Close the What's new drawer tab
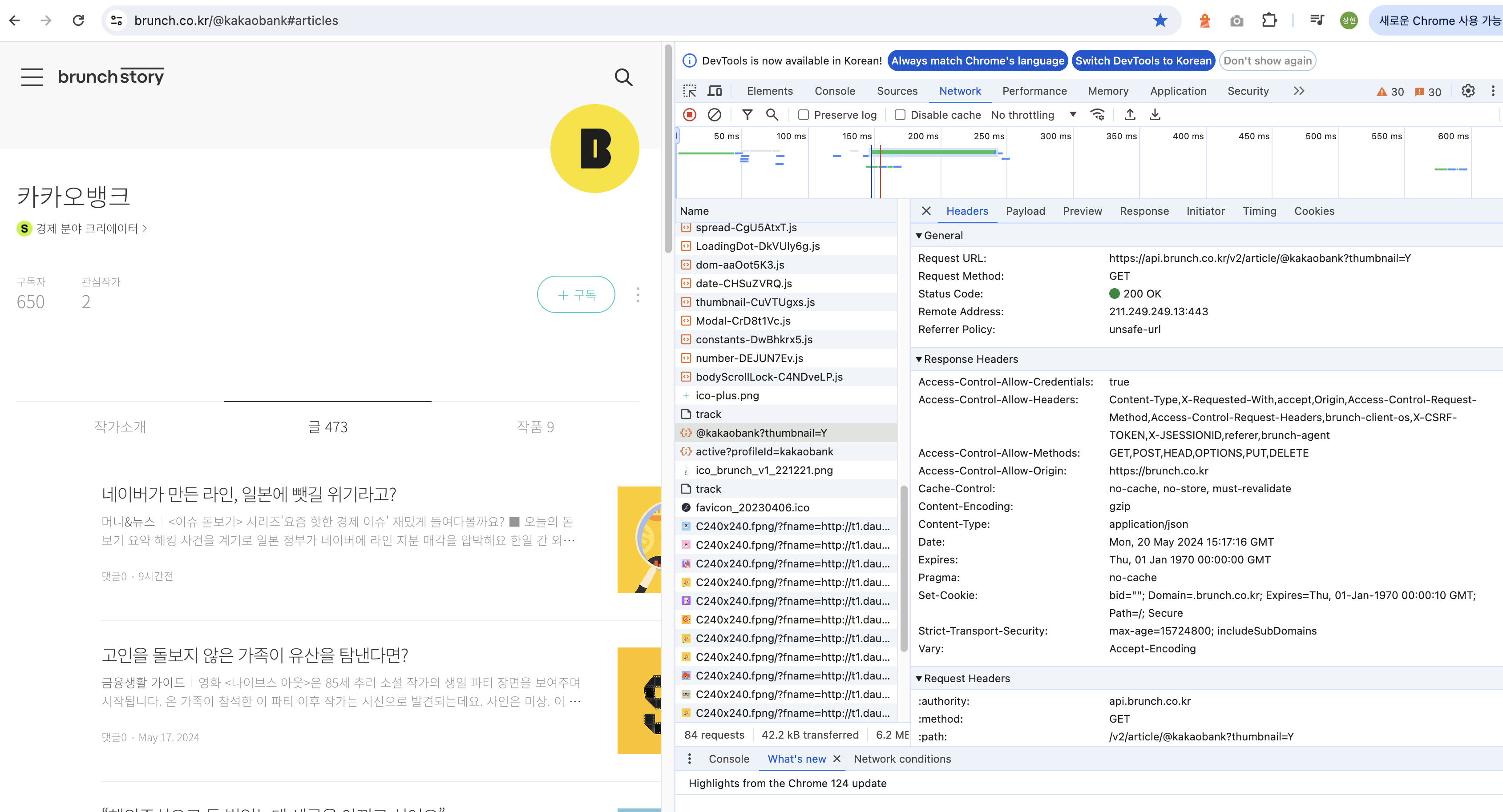This screenshot has height=812, width=1503. 836,758
